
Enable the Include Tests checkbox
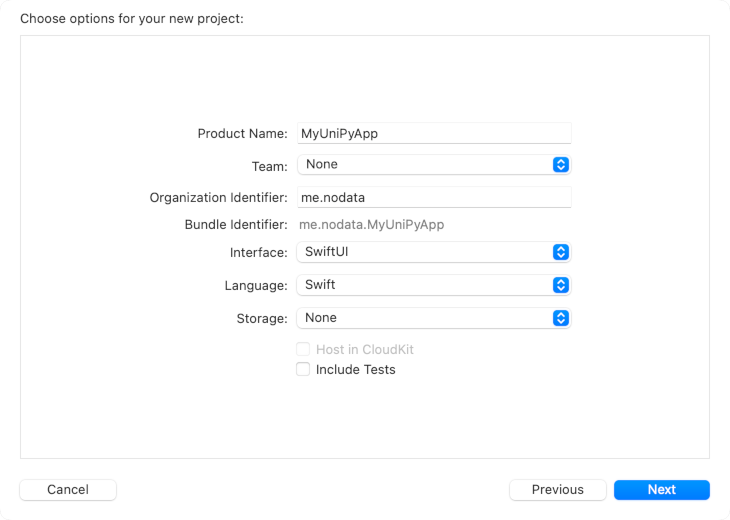point(303,369)
